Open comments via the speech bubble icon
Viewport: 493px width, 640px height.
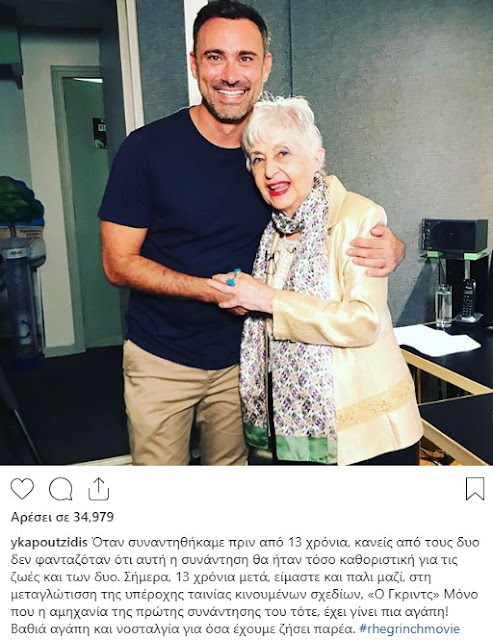(60, 489)
